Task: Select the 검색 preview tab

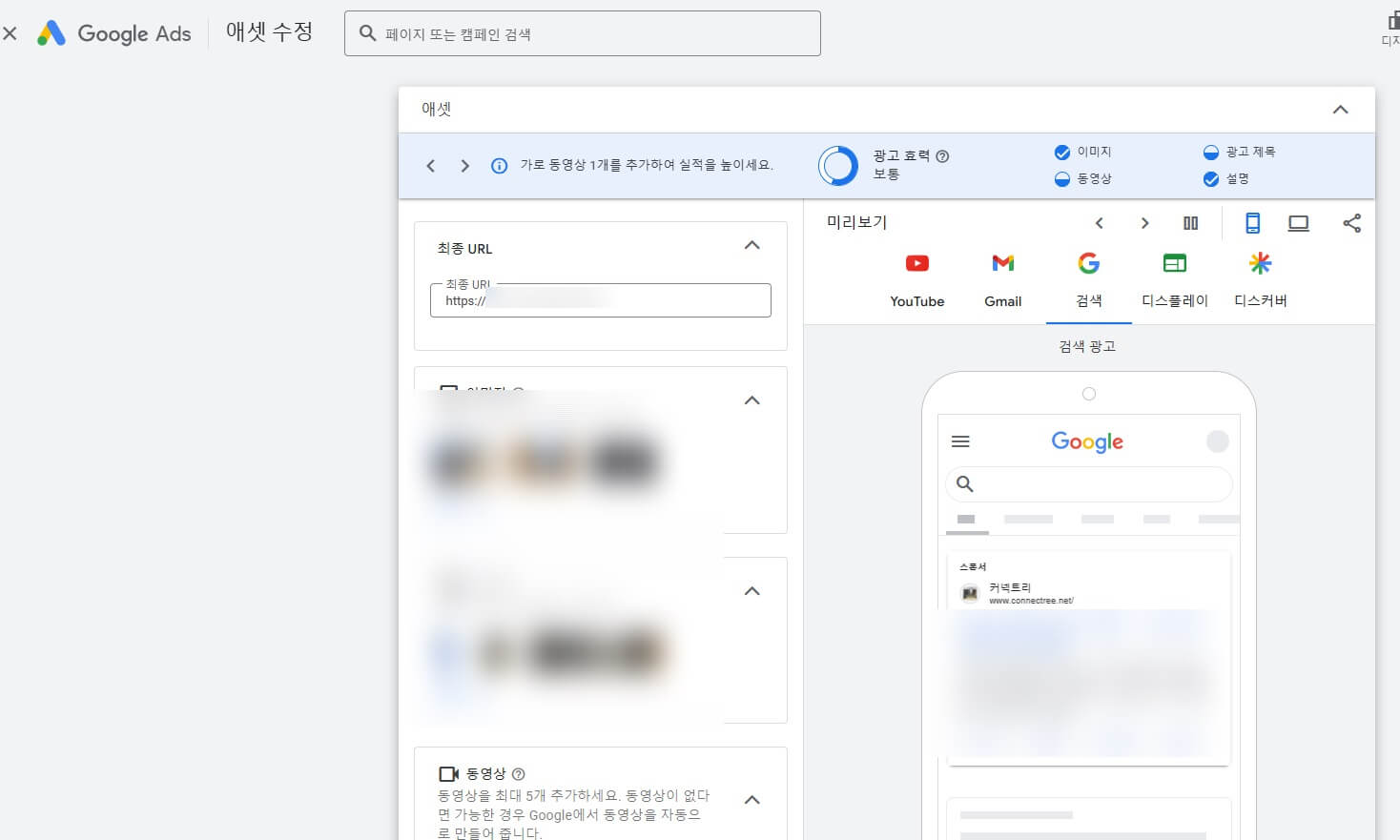Action: [x=1089, y=280]
